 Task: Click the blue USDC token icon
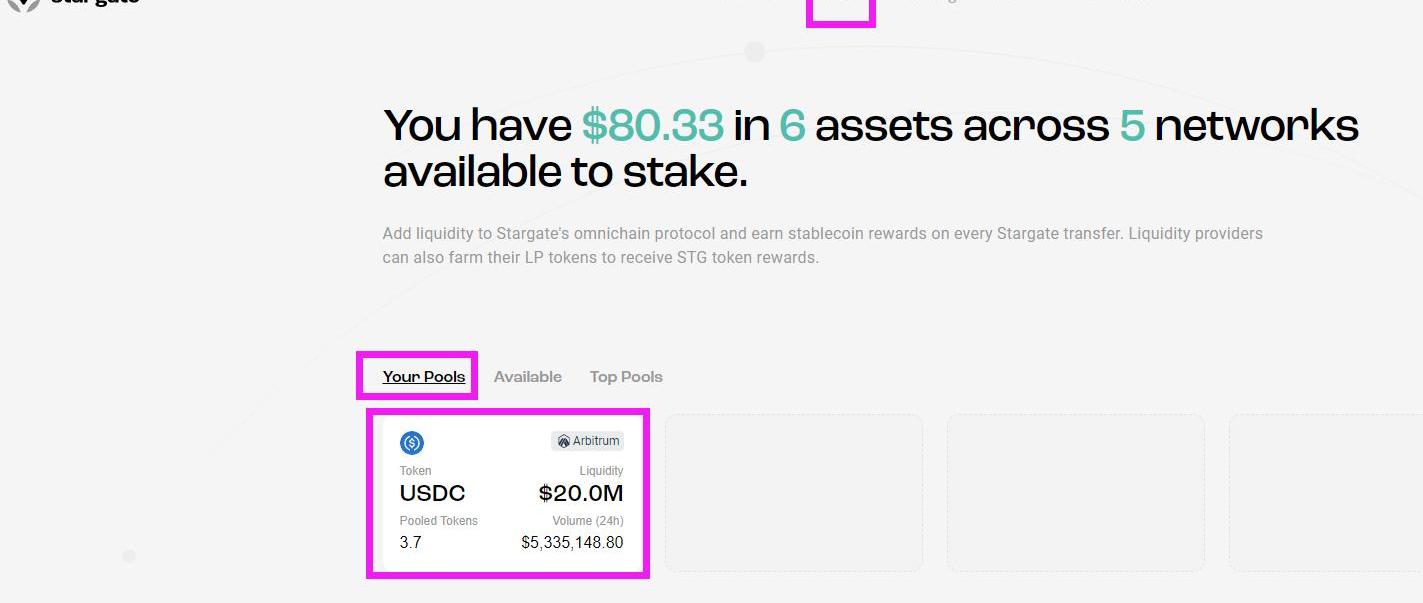pyautogui.click(x=412, y=443)
